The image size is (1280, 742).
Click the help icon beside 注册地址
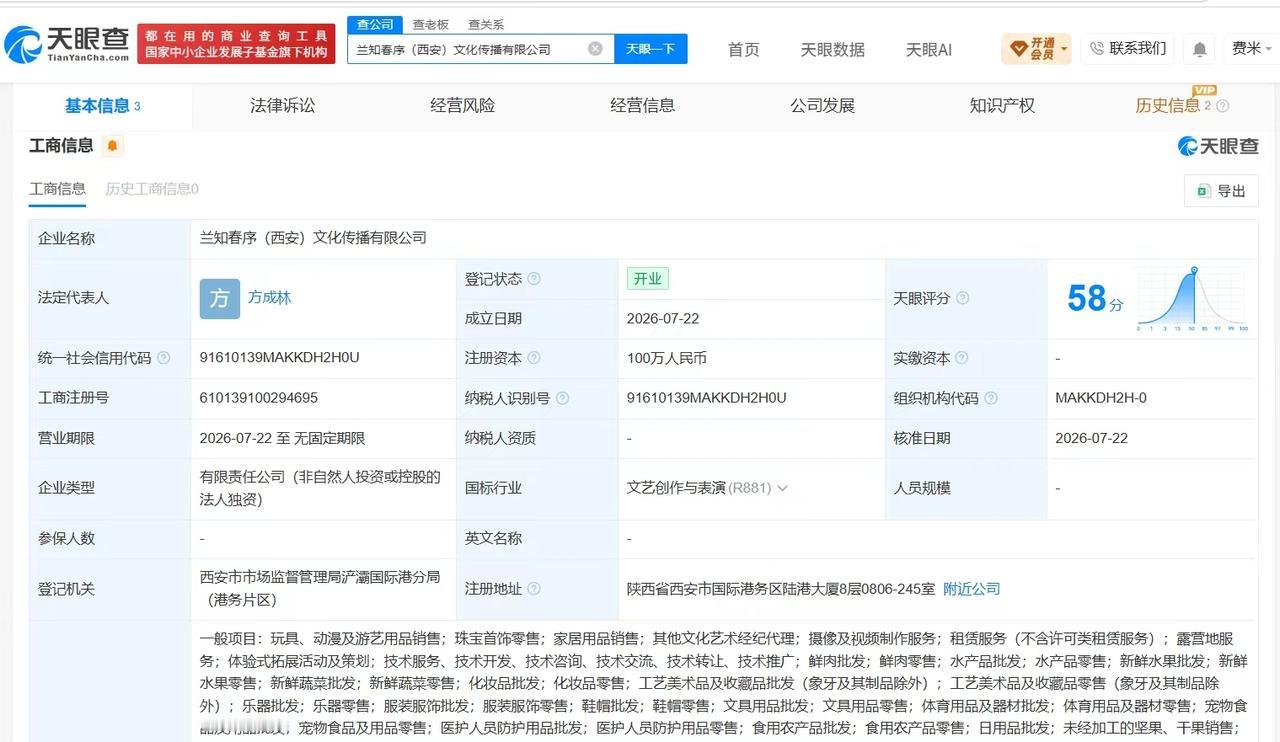(x=534, y=589)
